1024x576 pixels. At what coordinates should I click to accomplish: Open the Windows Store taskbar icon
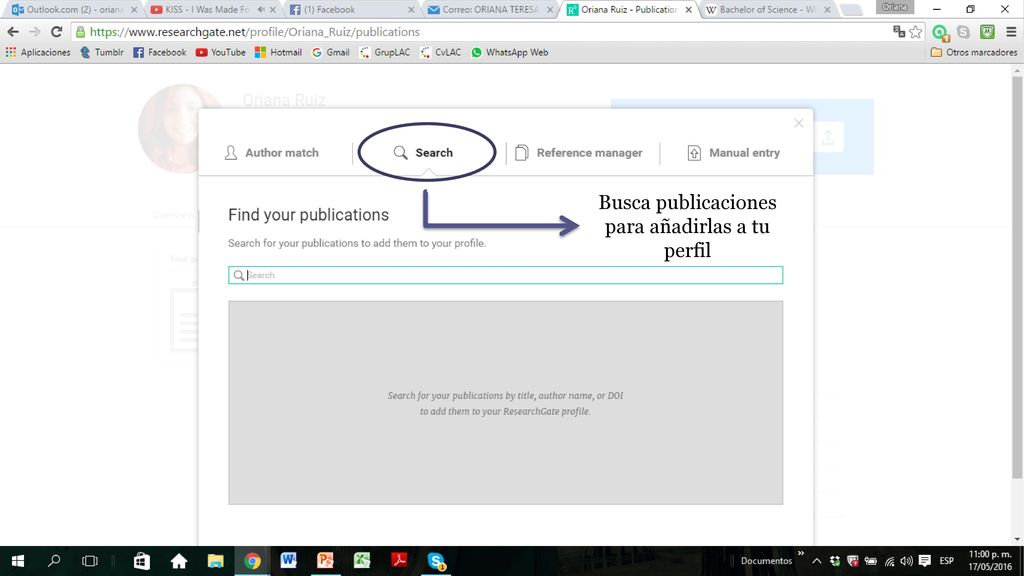click(142, 561)
